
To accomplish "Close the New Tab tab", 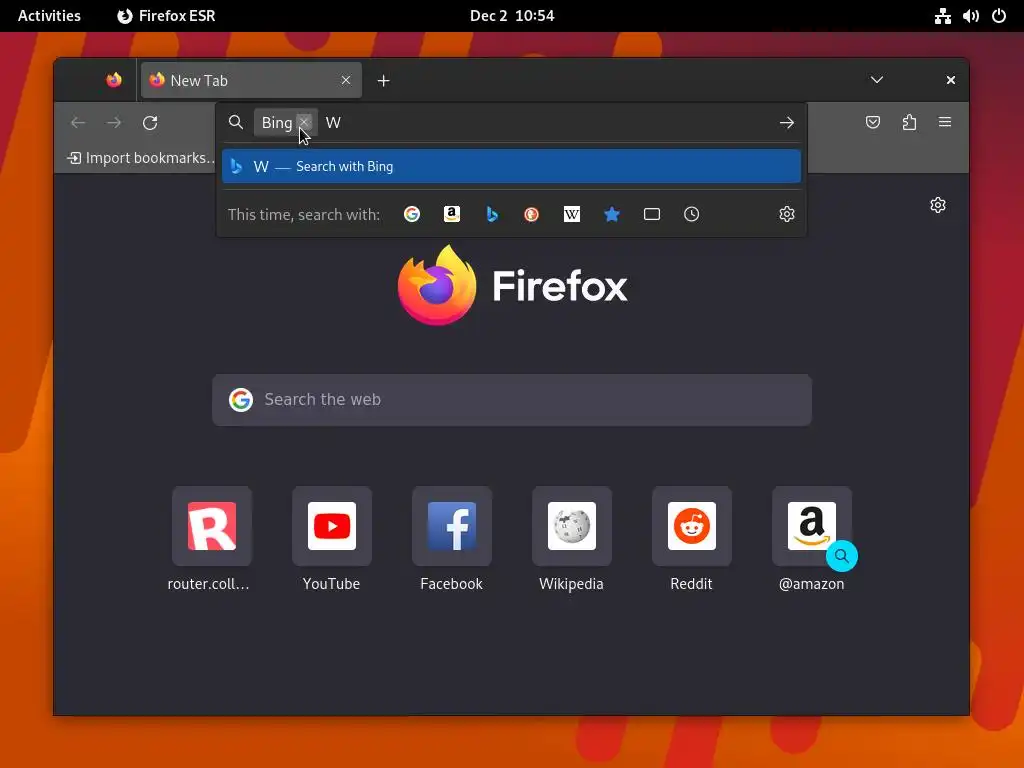I will click(x=346, y=80).
